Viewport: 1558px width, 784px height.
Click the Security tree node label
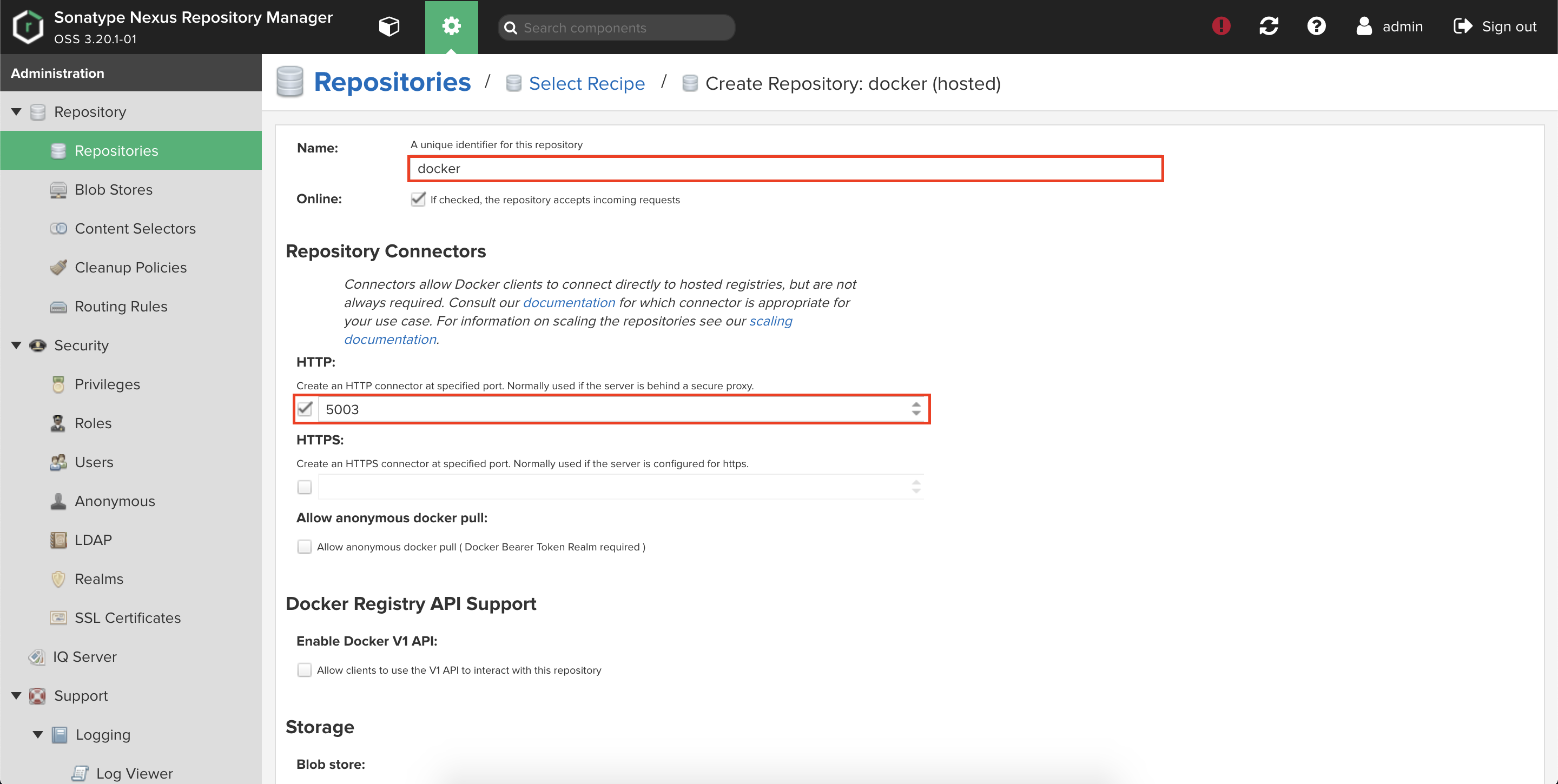(x=82, y=345)
